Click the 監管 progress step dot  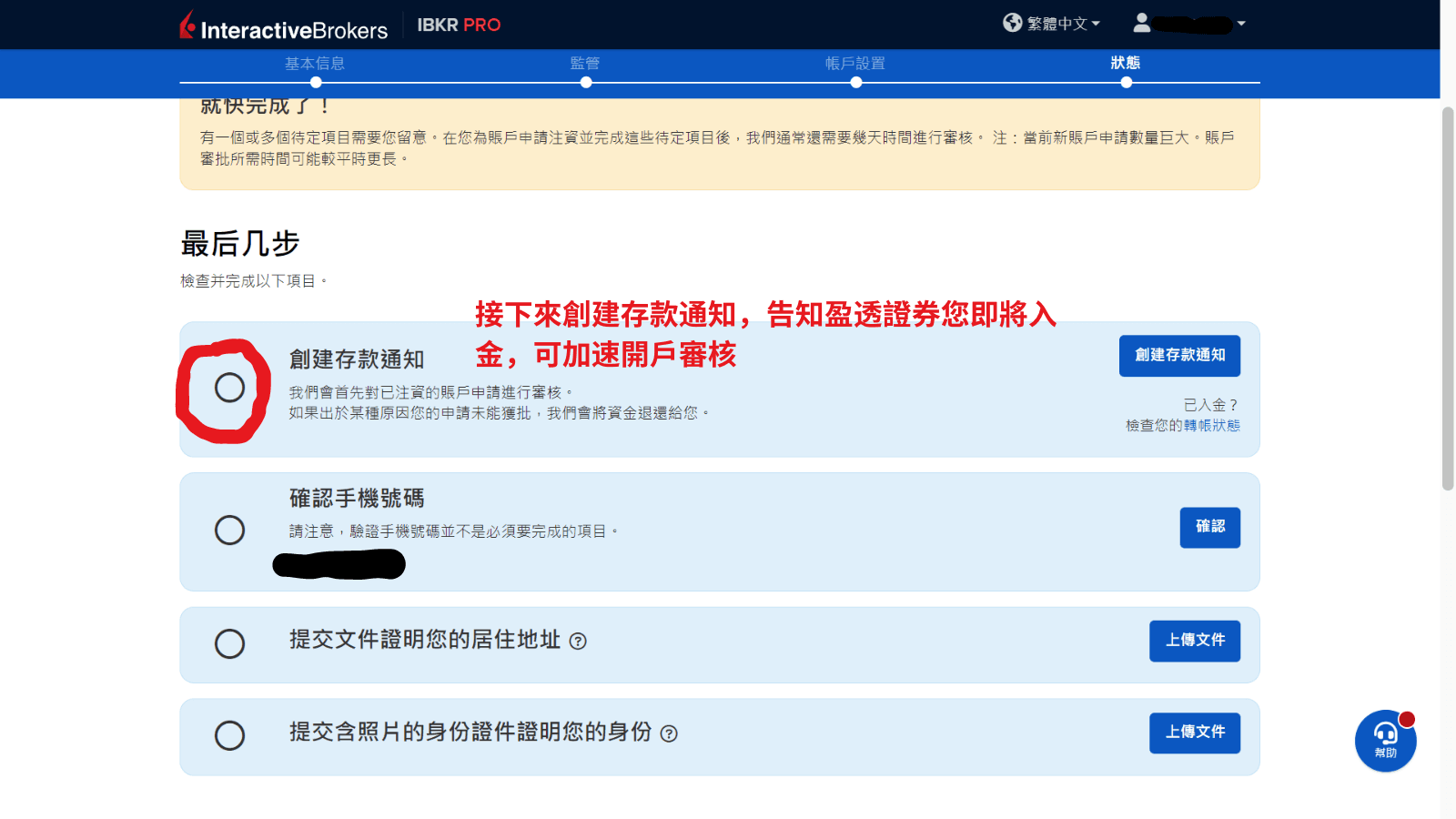pos(586,82)
